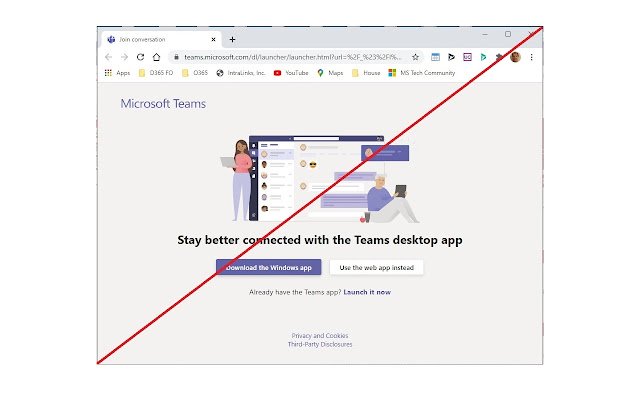
Task: Click the Teams desktop app illustration
Action: tap(320, 179)
